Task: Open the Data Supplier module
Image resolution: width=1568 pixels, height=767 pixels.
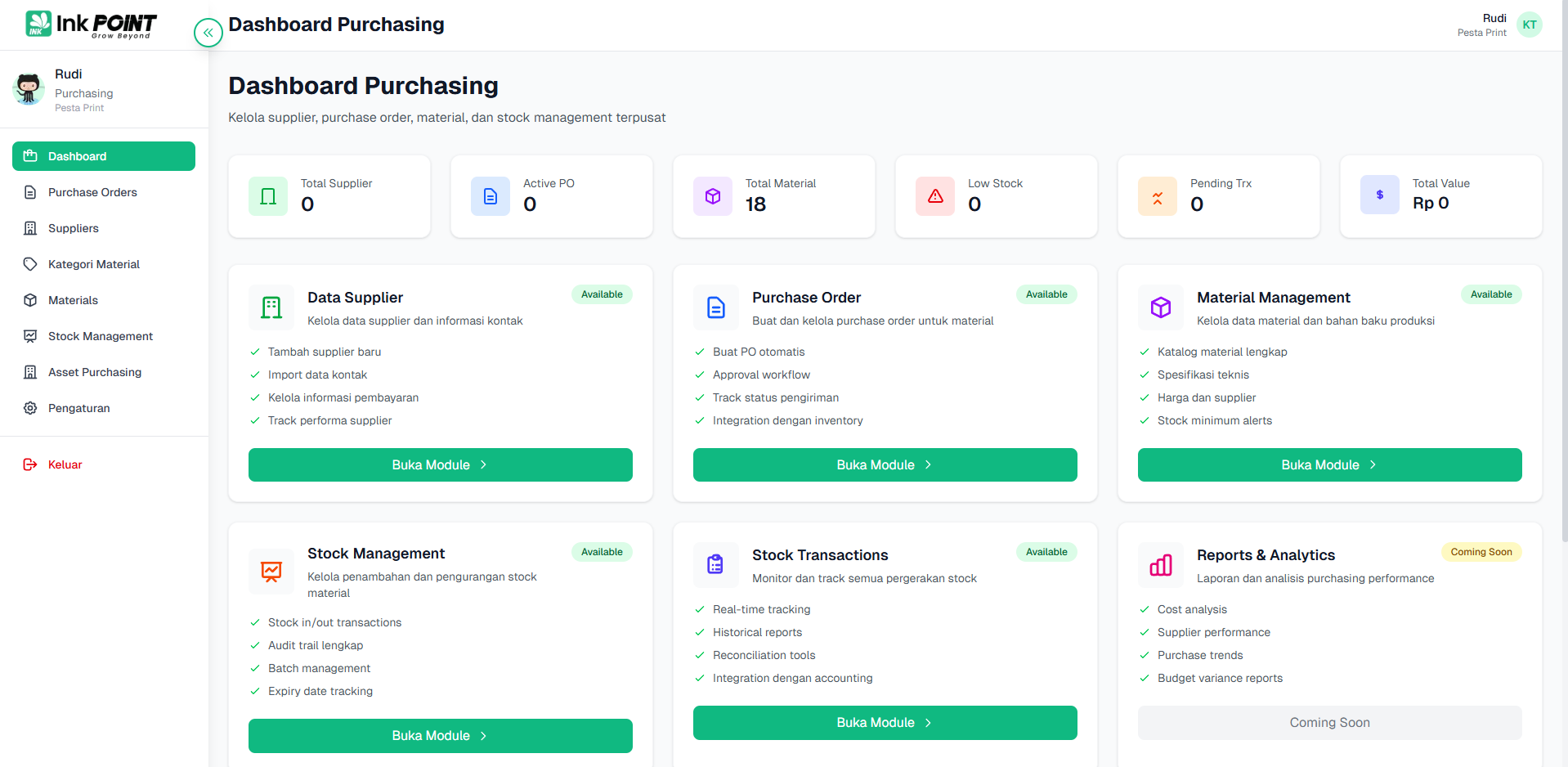Action: coord(440,464)
